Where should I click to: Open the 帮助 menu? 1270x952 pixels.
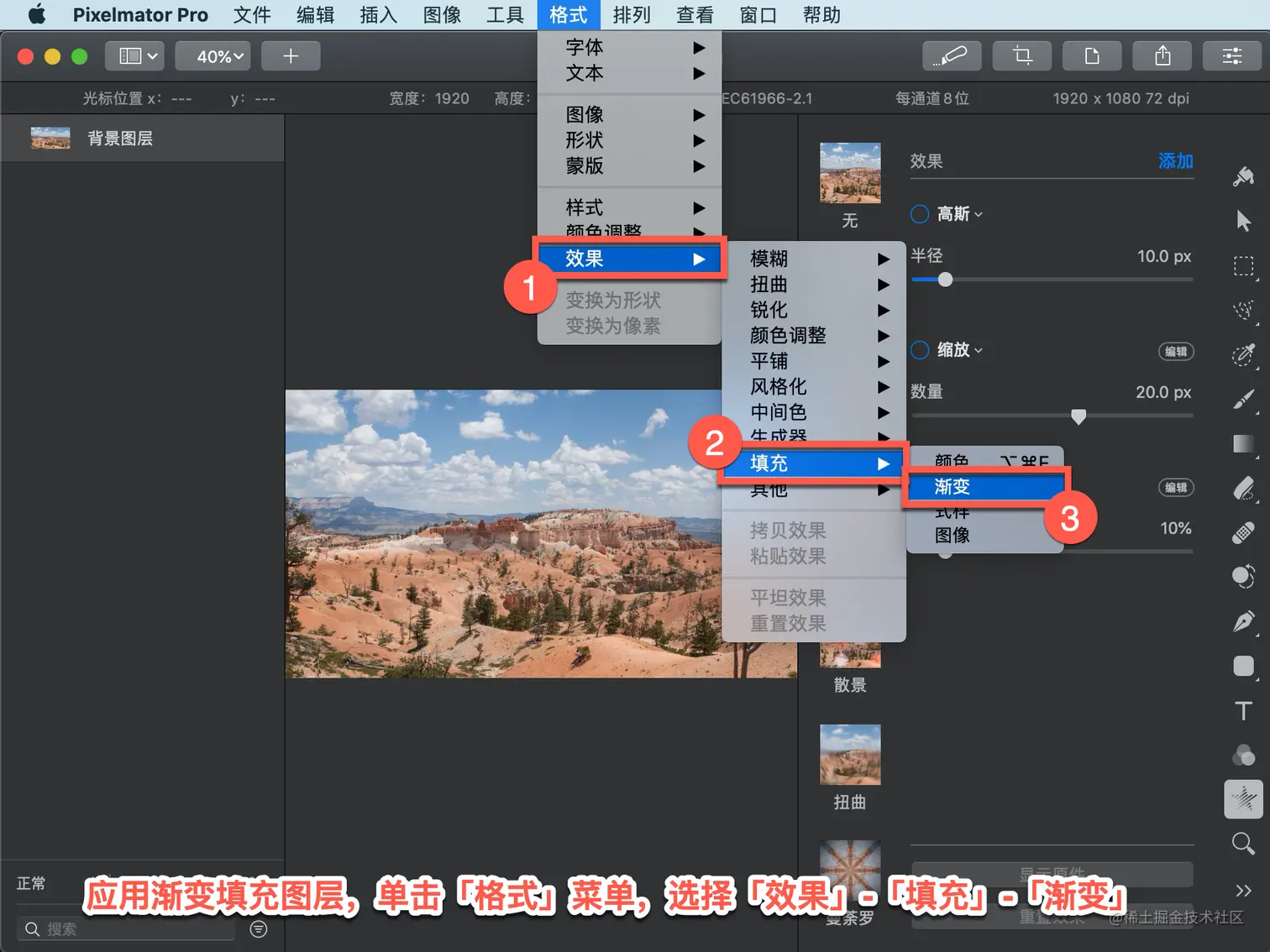821,15
